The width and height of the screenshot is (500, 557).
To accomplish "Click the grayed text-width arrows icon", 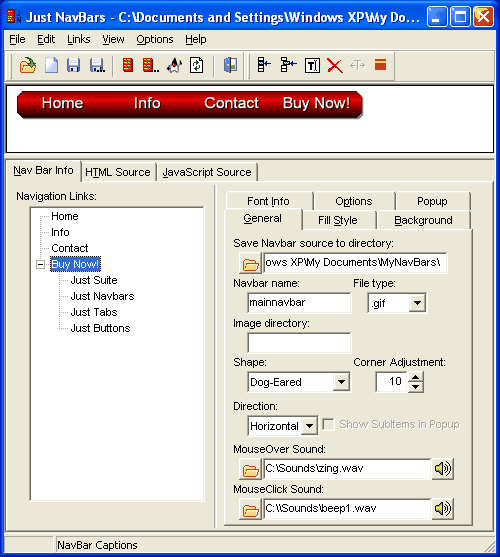I will 357,65.
